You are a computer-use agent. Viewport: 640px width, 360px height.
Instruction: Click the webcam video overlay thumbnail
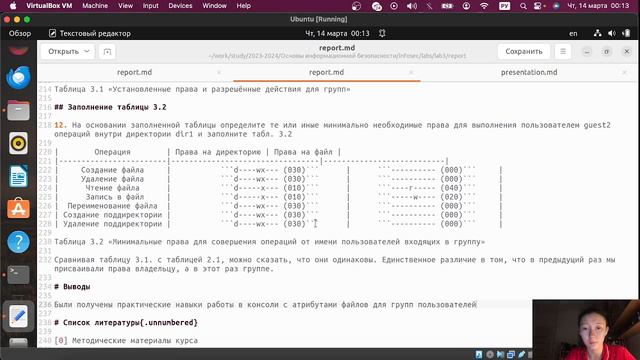click(586, 330)
